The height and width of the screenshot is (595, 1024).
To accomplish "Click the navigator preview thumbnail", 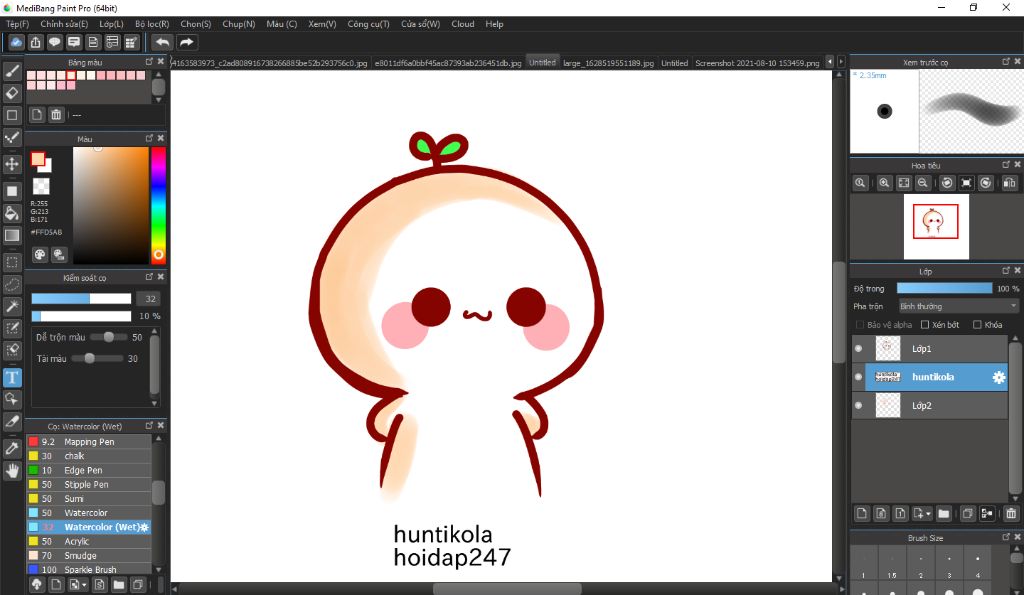I will (936, 226).
